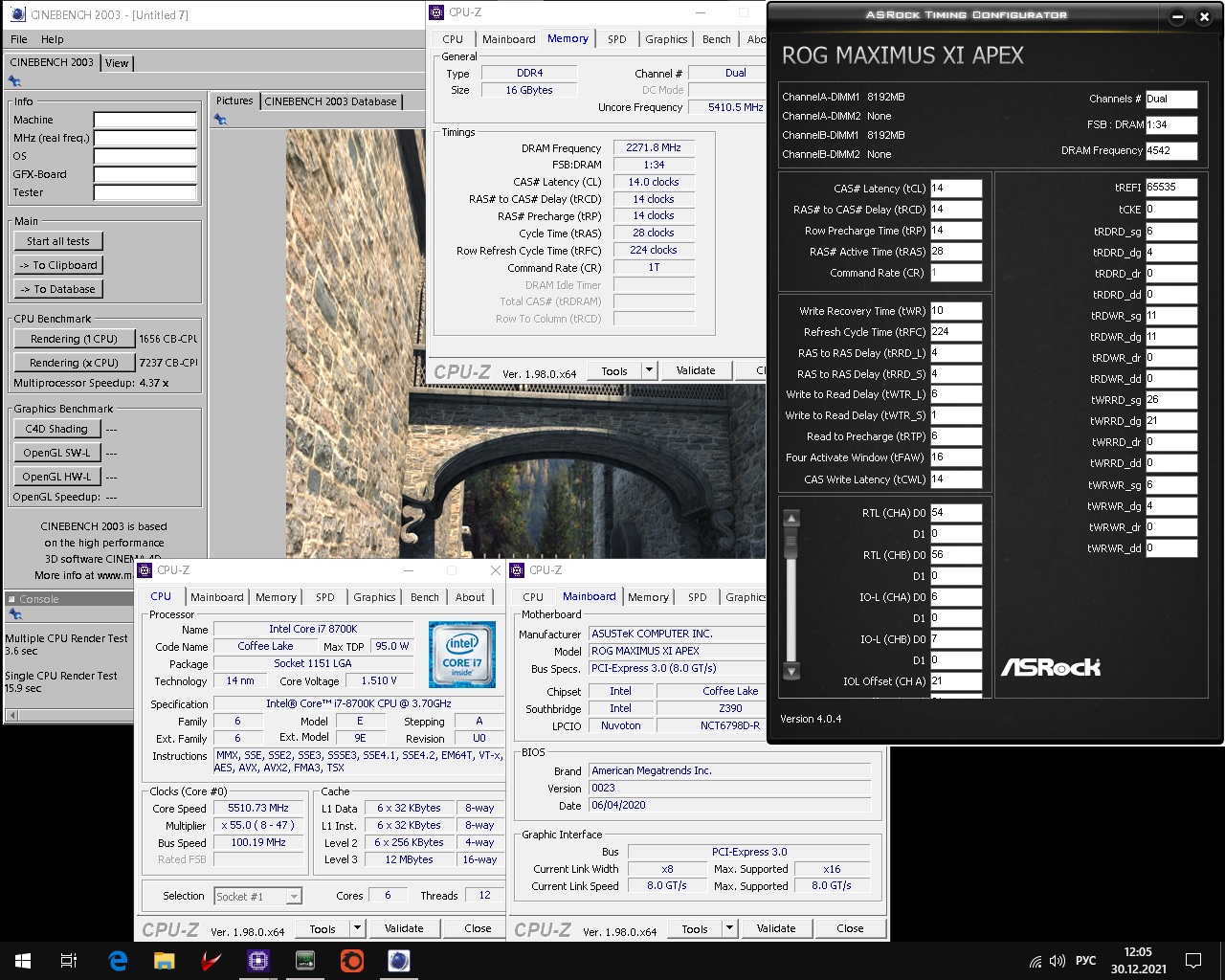Viewport: 1225px width, 980px height.
Task: Open the Memory tab in the CPU-Z window with the Mainboard tab active
Action: [x=648, y=597]
